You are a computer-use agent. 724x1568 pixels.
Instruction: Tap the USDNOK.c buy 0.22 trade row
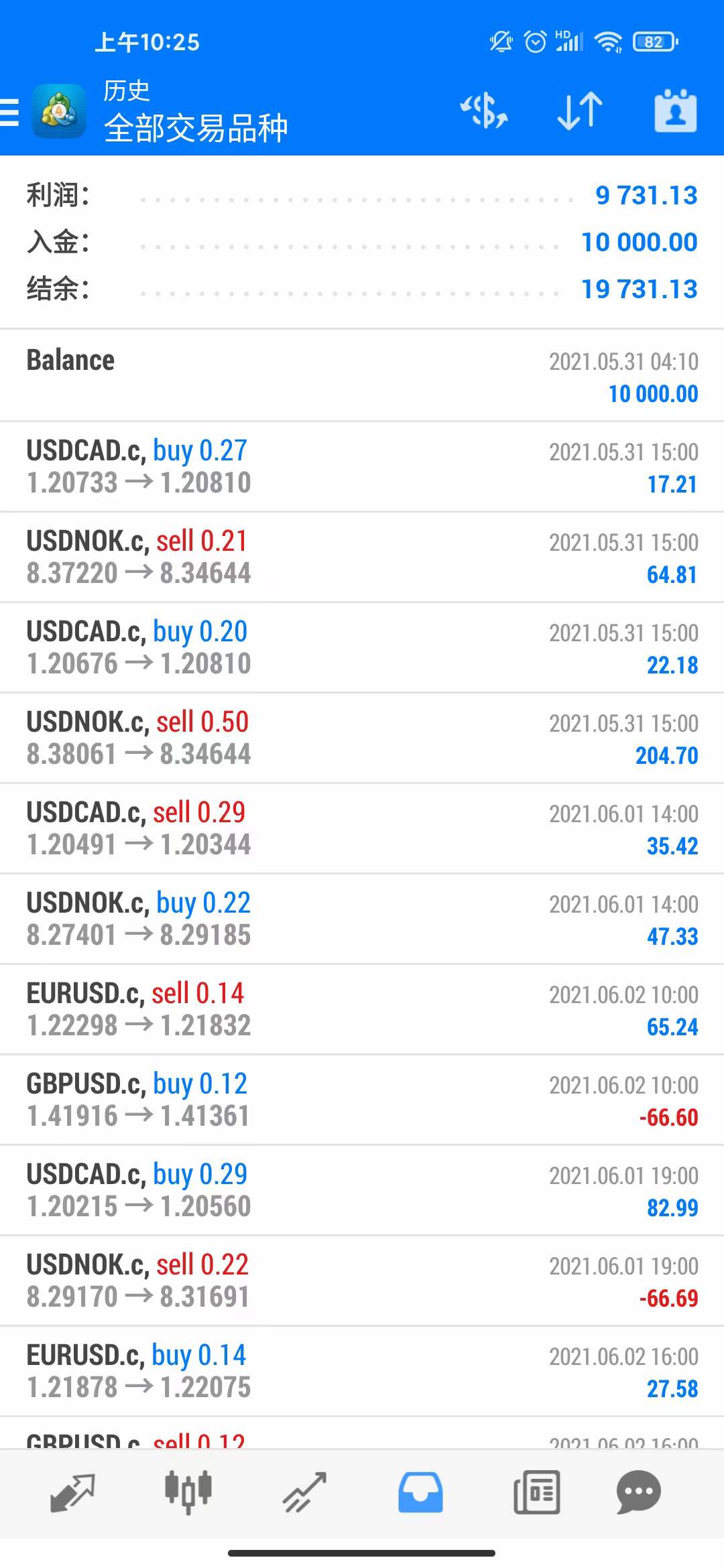(x=362, y=919)
